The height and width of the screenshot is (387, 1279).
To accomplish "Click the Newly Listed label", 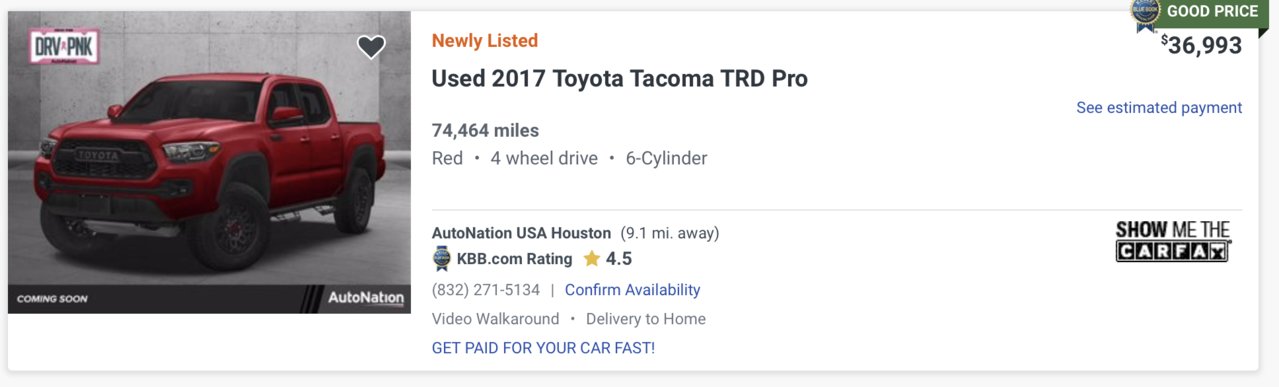I will [x=485, y=41].
